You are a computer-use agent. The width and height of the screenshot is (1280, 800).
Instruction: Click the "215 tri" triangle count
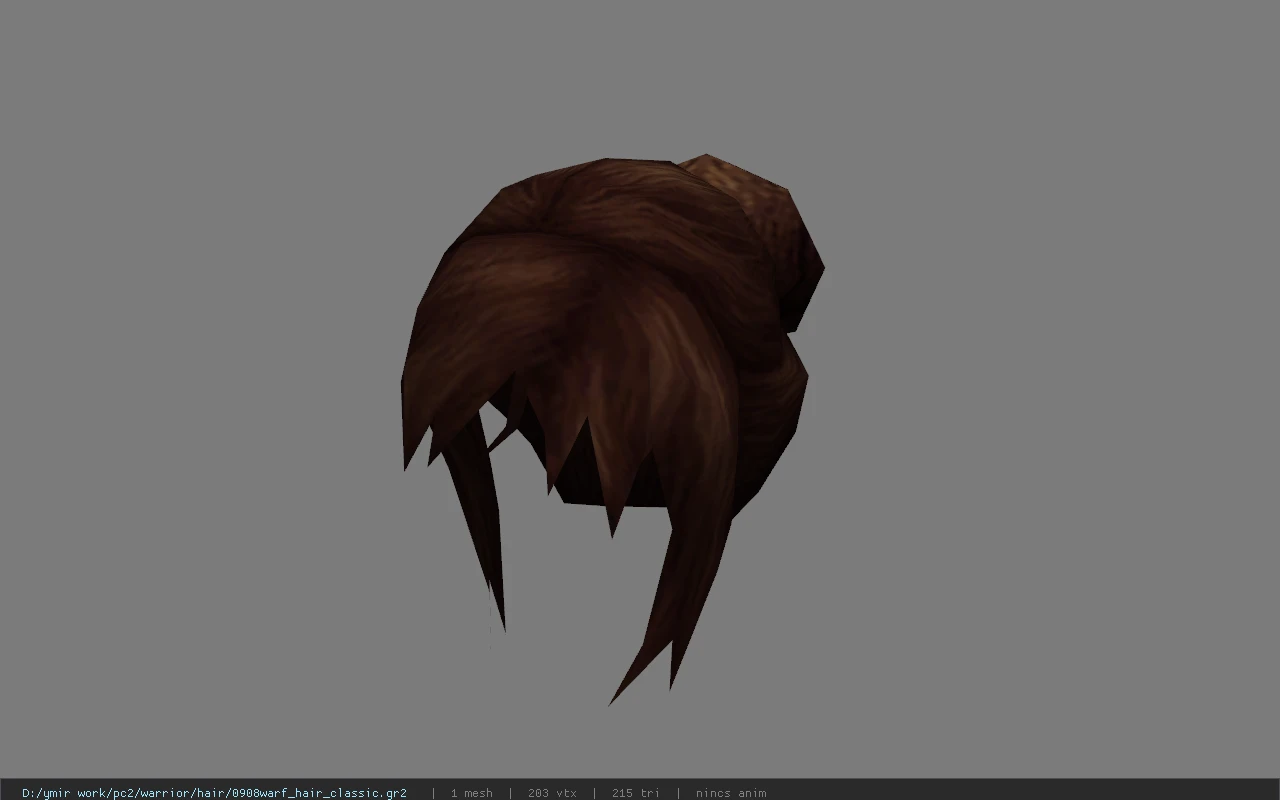click(x=635, y=793)
